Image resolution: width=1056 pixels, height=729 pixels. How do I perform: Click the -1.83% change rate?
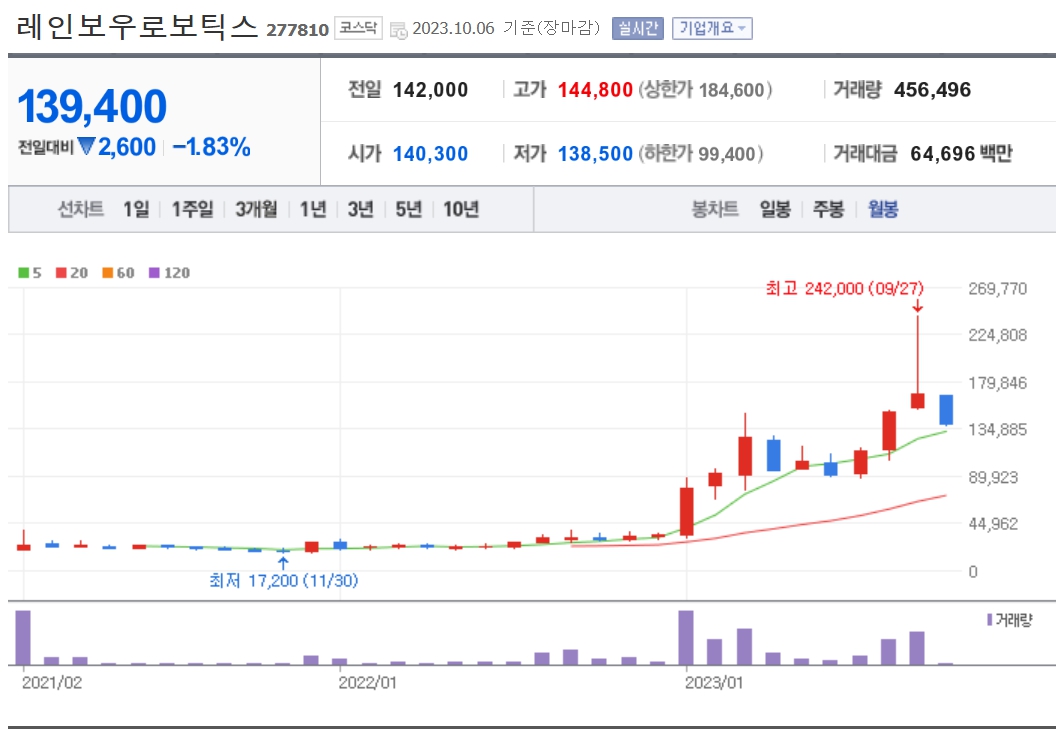211,147
